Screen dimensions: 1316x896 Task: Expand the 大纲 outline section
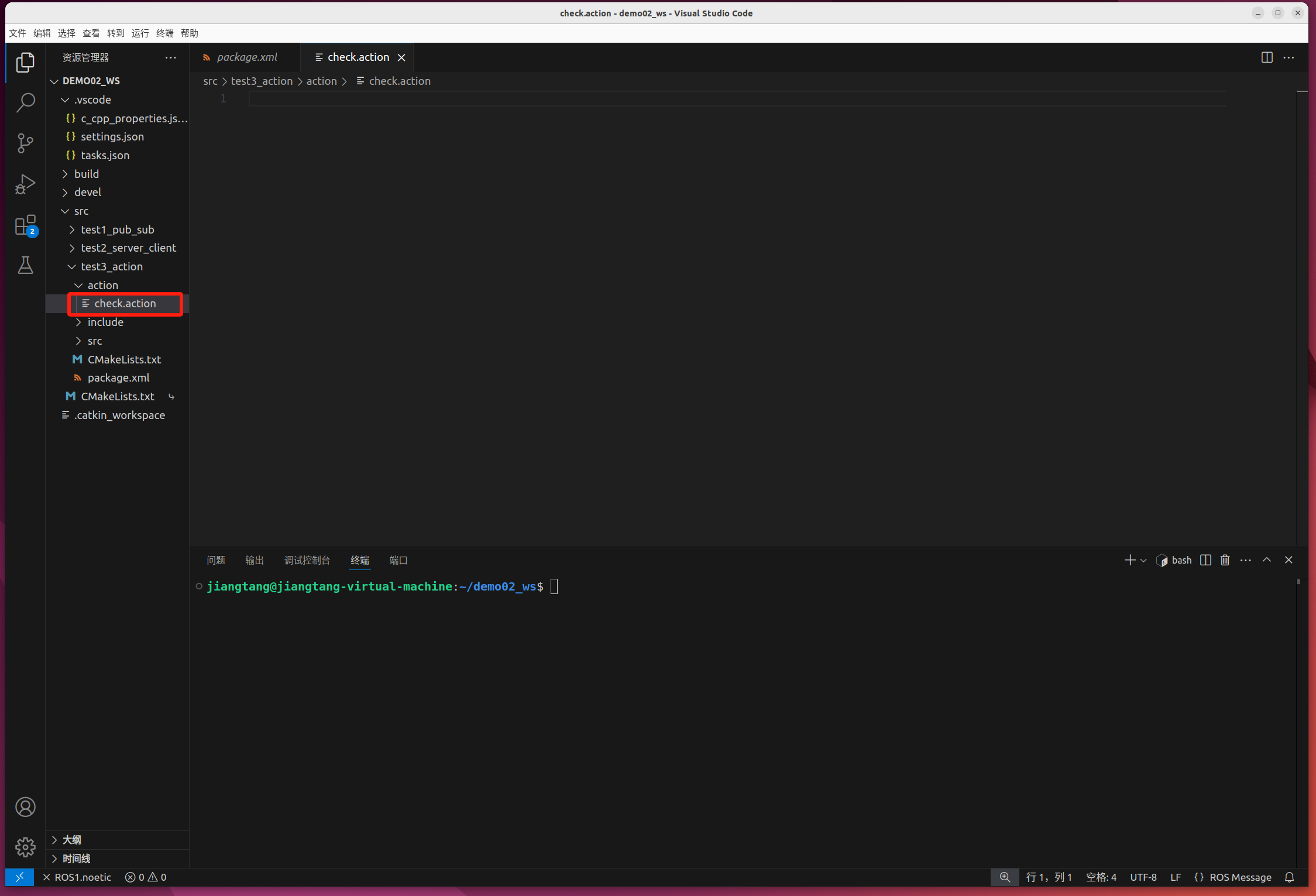(71, 840)
